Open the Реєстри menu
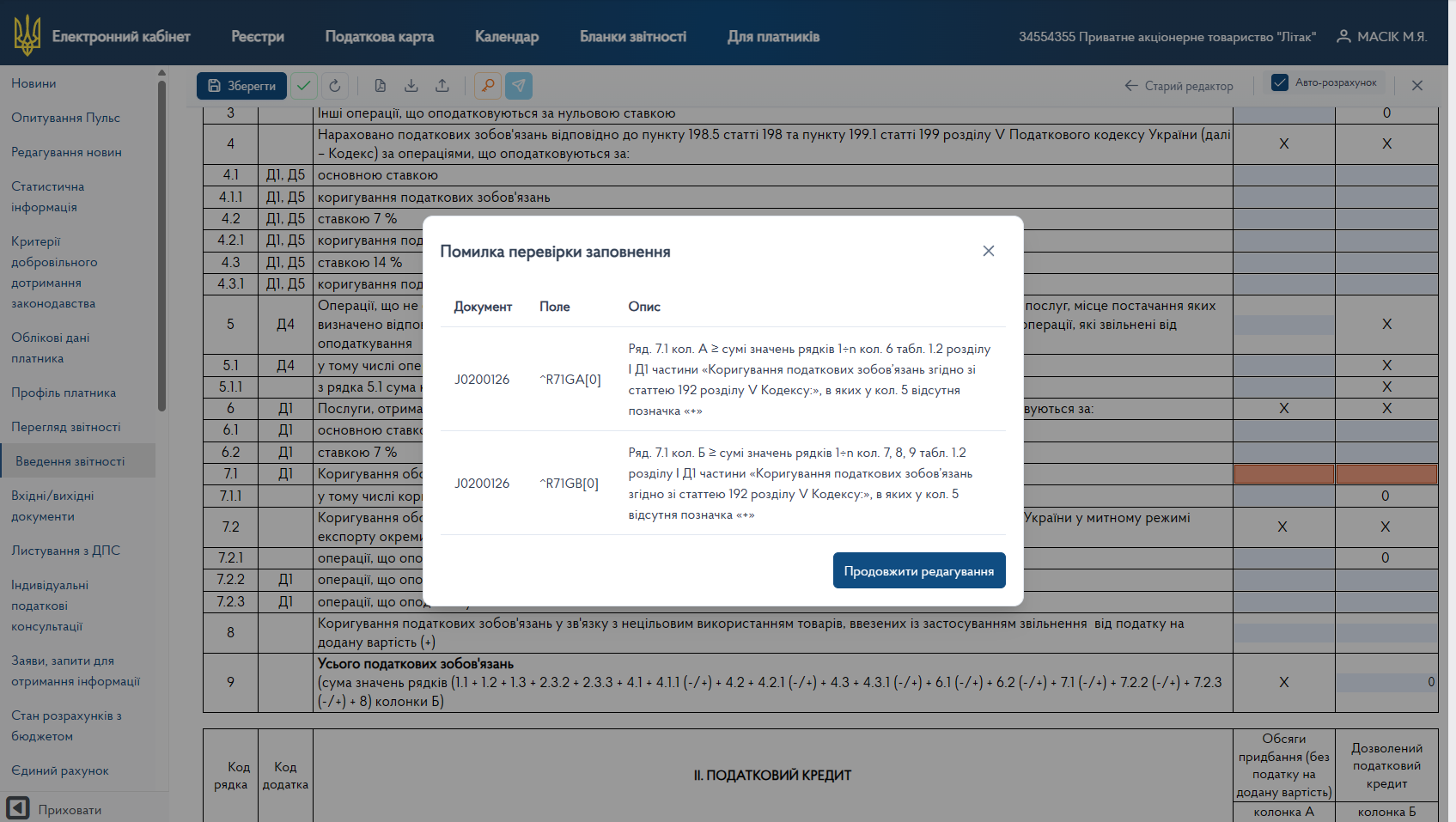This screenshot has width=1456, height=822. 258,36
